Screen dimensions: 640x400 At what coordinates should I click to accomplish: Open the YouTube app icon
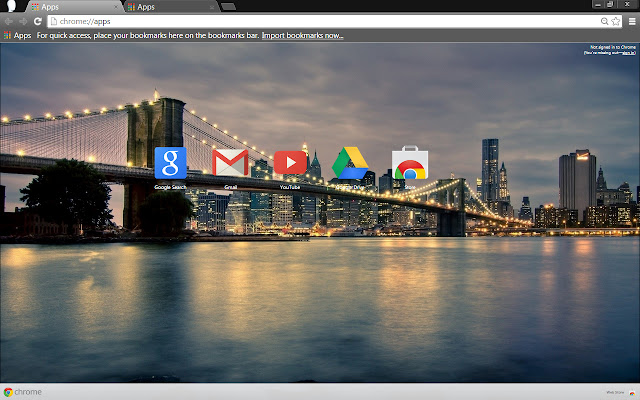pyautogui.click(x=290, y=162)
